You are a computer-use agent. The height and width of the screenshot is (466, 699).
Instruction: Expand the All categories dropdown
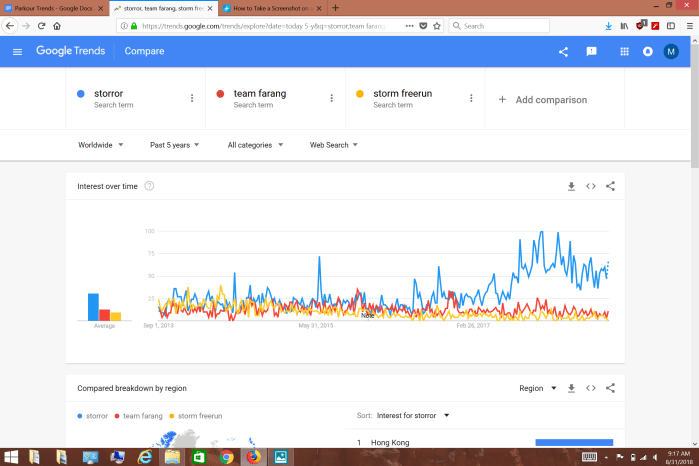tap(255, 145)
